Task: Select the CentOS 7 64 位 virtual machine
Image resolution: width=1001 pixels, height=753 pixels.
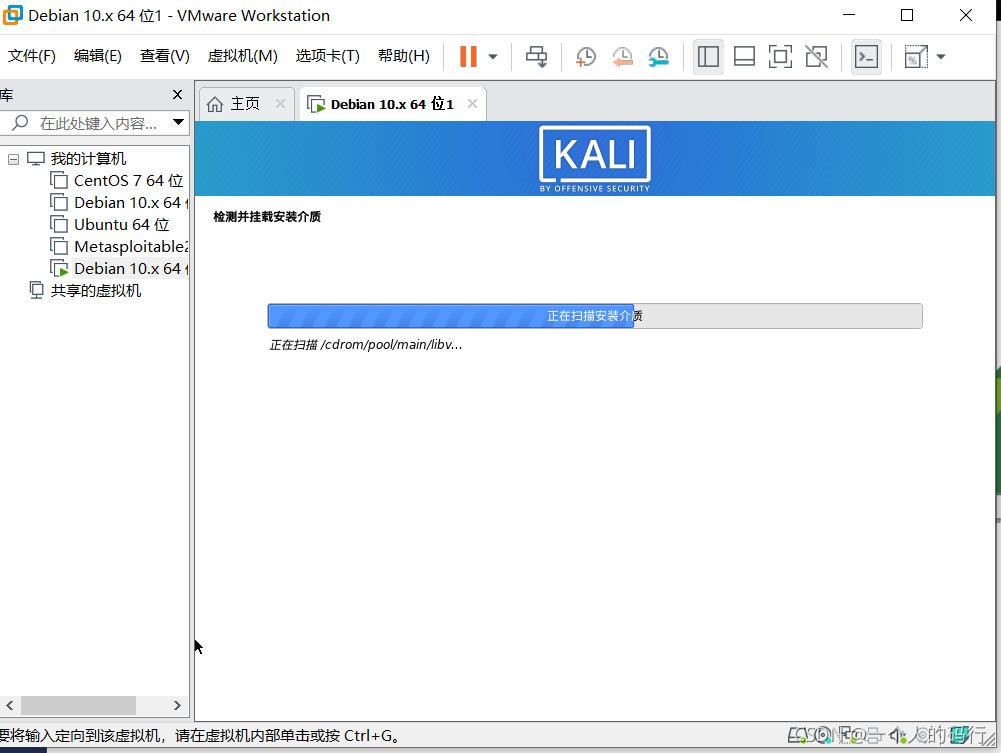Action: [128, 181]
